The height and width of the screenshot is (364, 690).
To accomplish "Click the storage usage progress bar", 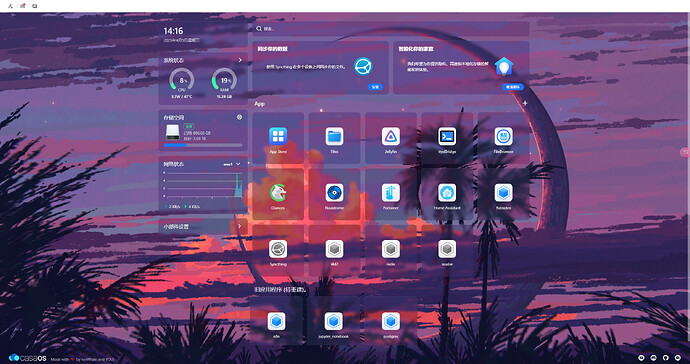I will pos(203,145).
